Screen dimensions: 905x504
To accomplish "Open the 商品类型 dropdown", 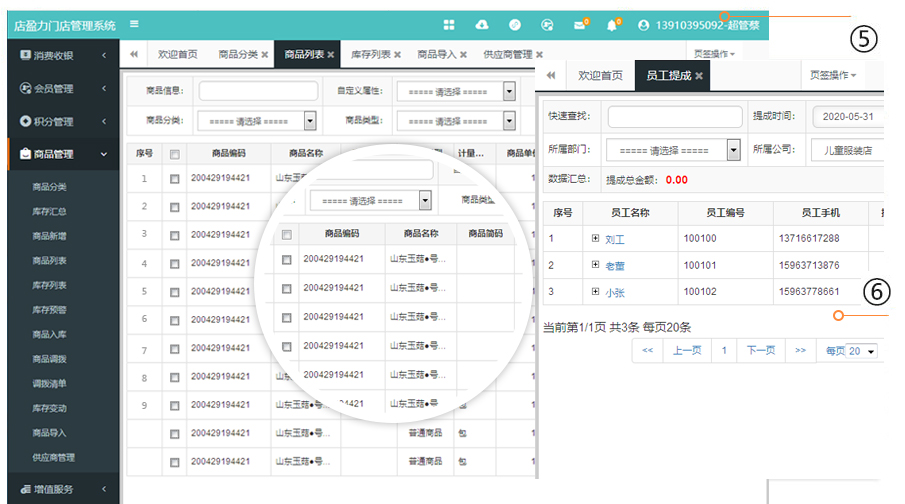I will tap(456, 121).
